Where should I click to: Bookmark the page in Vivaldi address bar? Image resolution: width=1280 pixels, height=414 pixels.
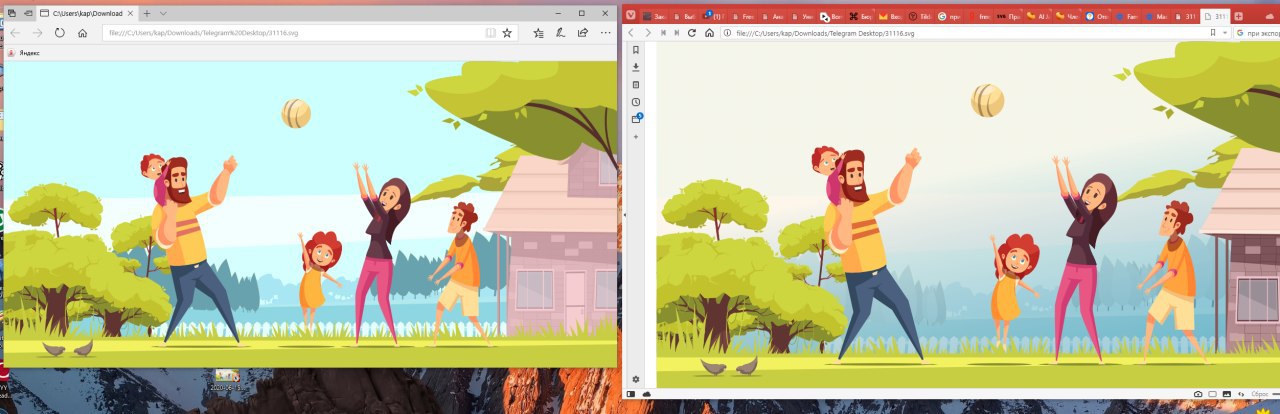[x=1212, y=33]
